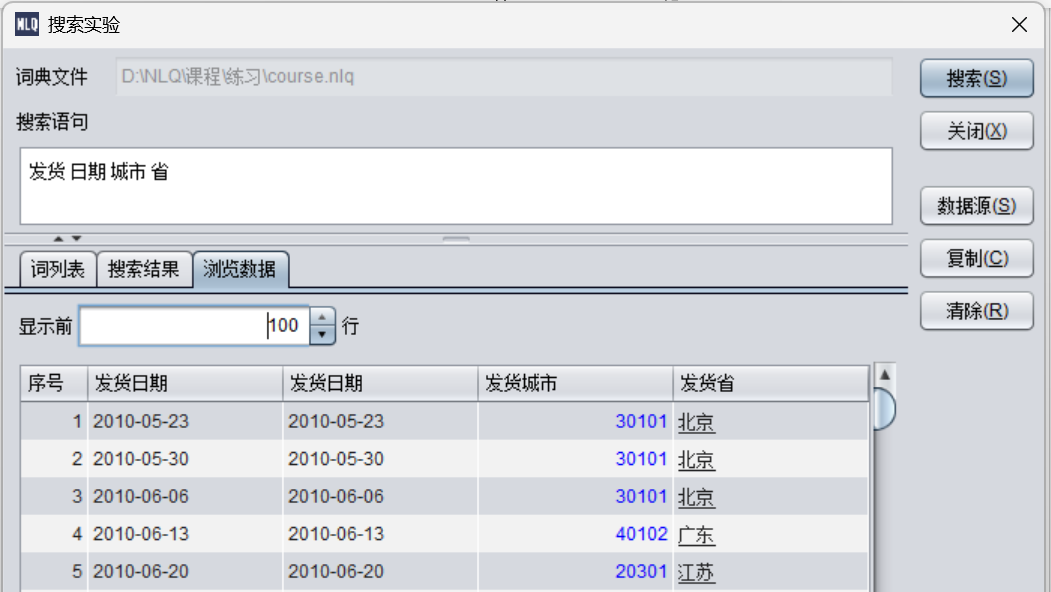Click the NLQ application icon in title bar
1051x592 pixels.
pos(27,25)
